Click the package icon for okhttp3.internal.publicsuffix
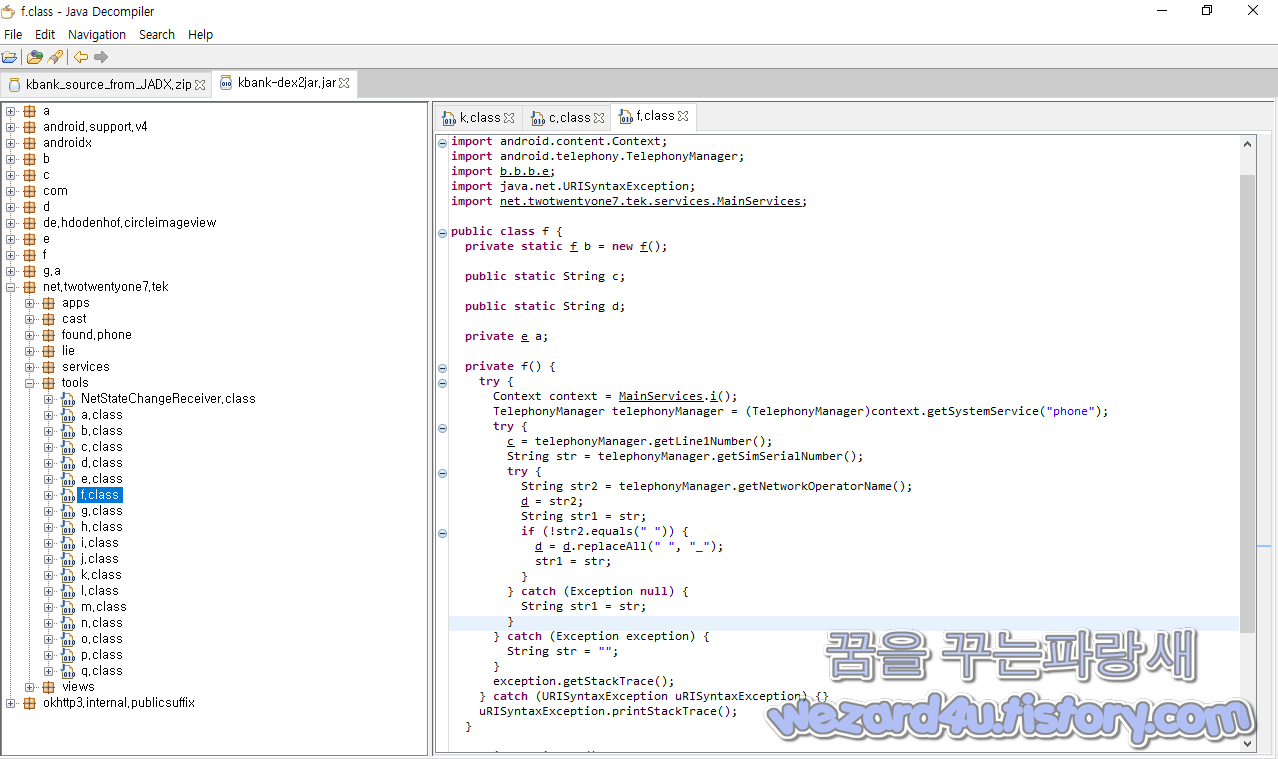 point(29,703)
